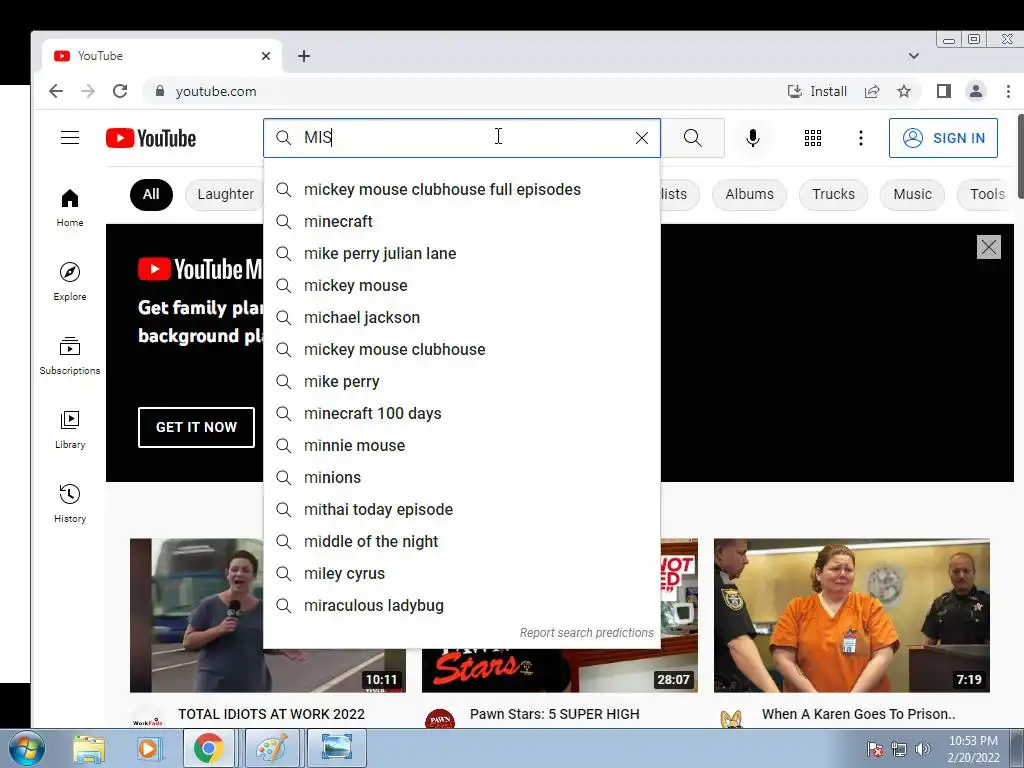Go back in Chrome
The image size is (1024, 768).
point(56,91)
